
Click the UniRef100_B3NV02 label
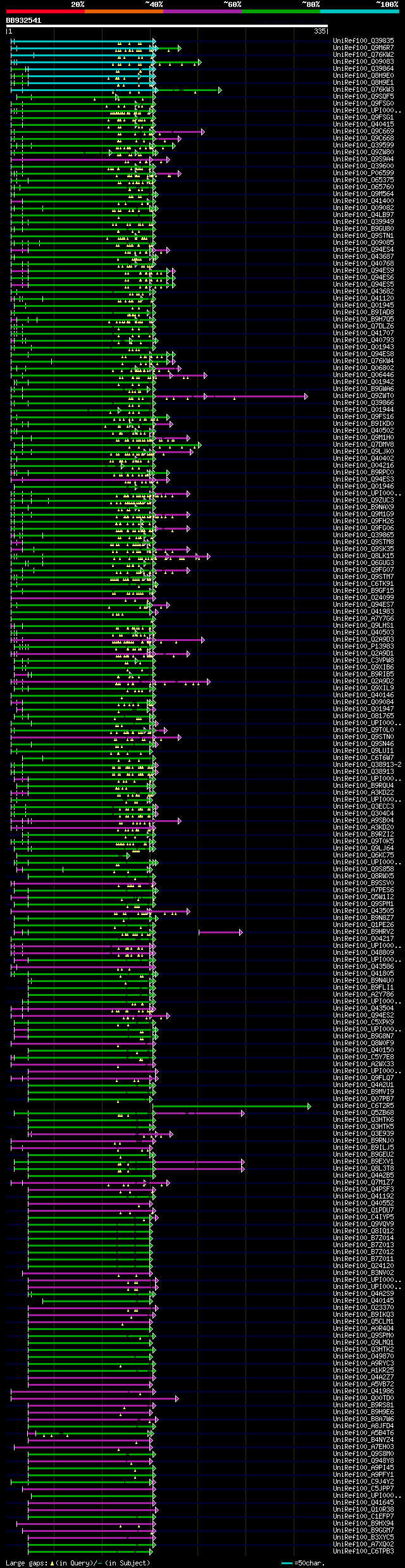(x=363, y=1273)
